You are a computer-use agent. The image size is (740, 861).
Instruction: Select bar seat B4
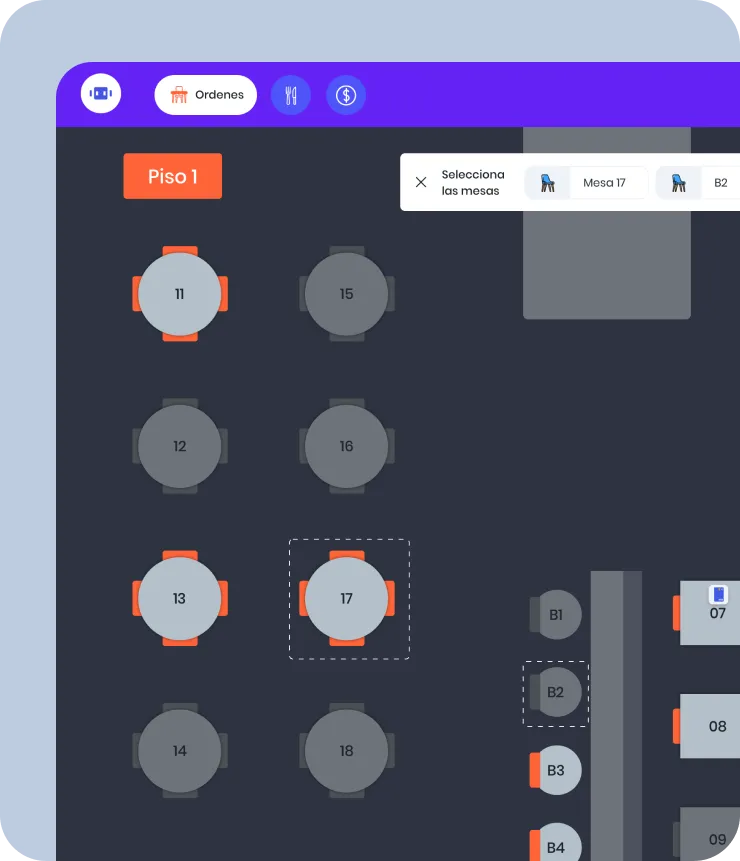[556, 843]
